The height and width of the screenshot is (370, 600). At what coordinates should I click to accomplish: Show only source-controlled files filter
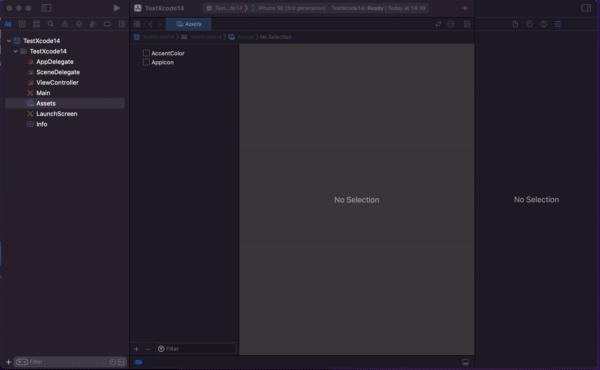(x=121, y=362)
